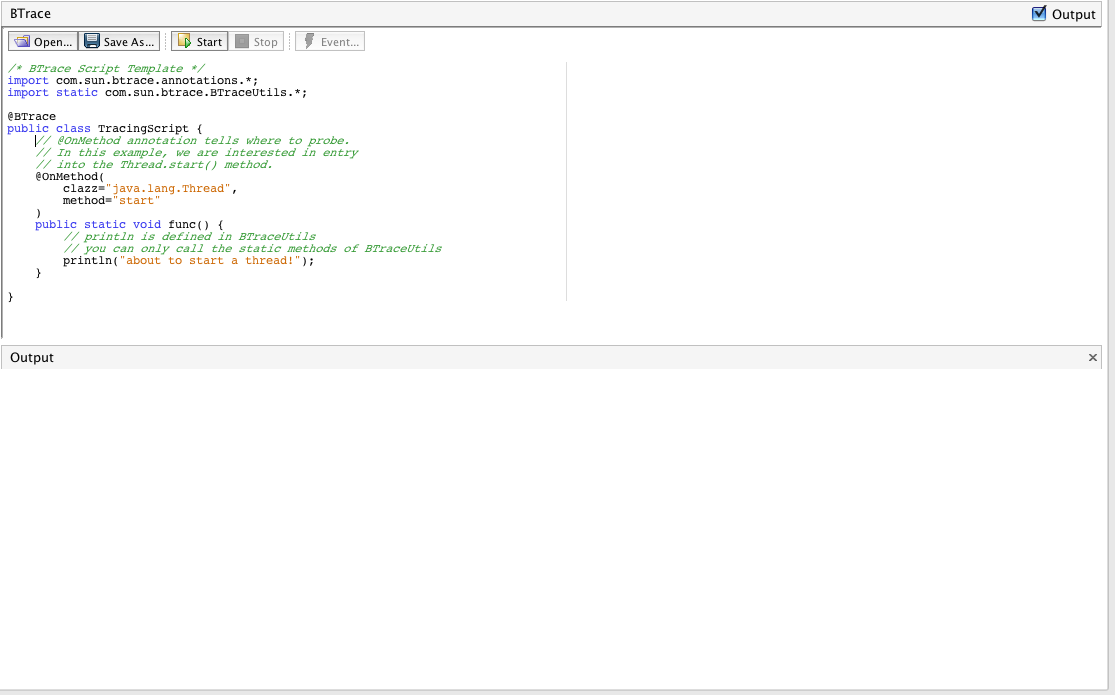The width and height of the screenshot is (1115, 695).
Task: Toggle the Output checkbox
Action: click(1039, 14)
